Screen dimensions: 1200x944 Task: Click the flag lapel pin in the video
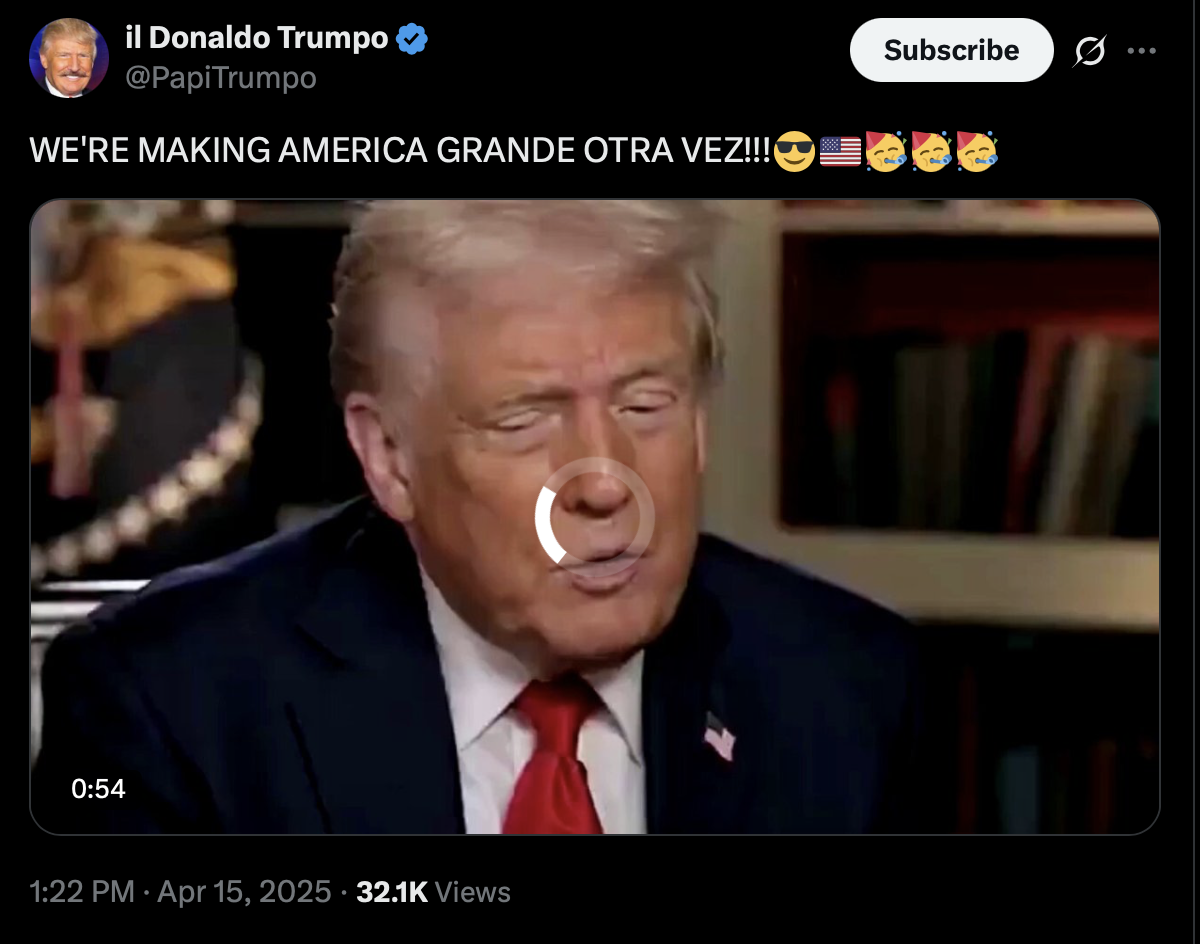click(719, 736)
